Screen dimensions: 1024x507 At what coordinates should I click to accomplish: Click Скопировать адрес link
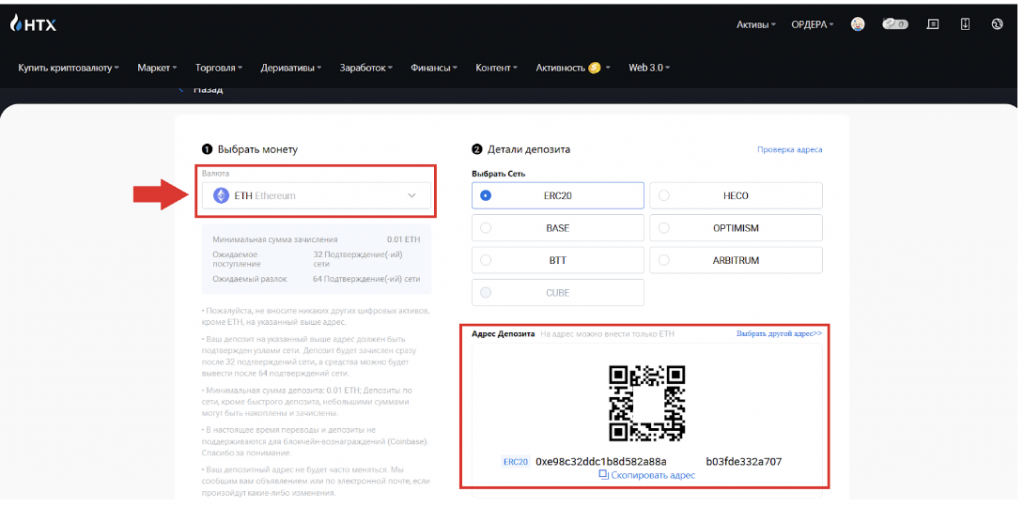click(652, 475)
